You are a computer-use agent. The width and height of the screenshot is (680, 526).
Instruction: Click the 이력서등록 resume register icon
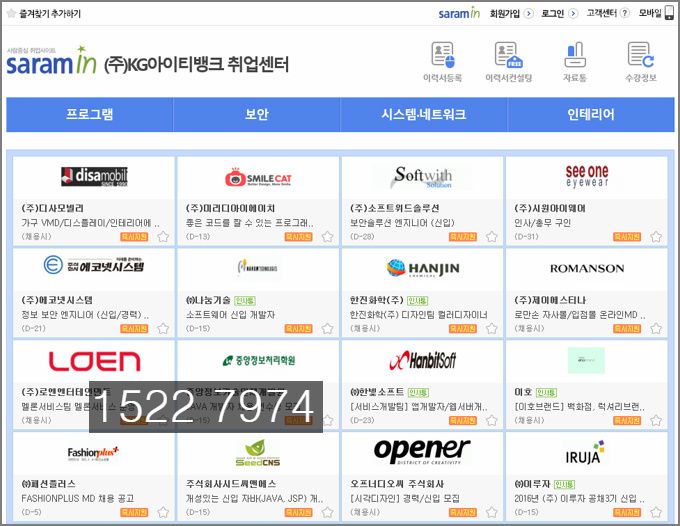[442, 55]
